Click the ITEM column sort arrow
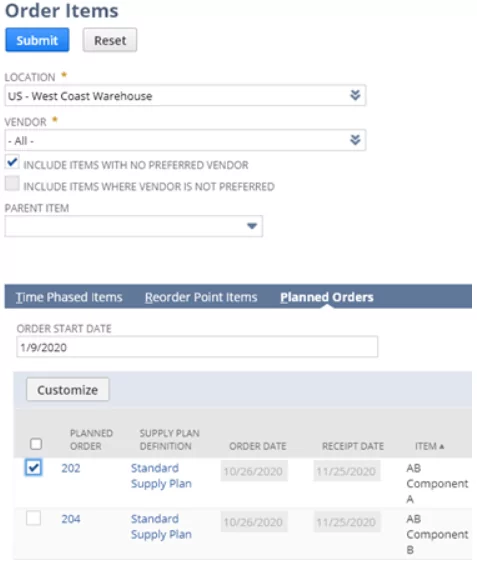The height and width of the screenshot is (566, 477). click(442, 447)
